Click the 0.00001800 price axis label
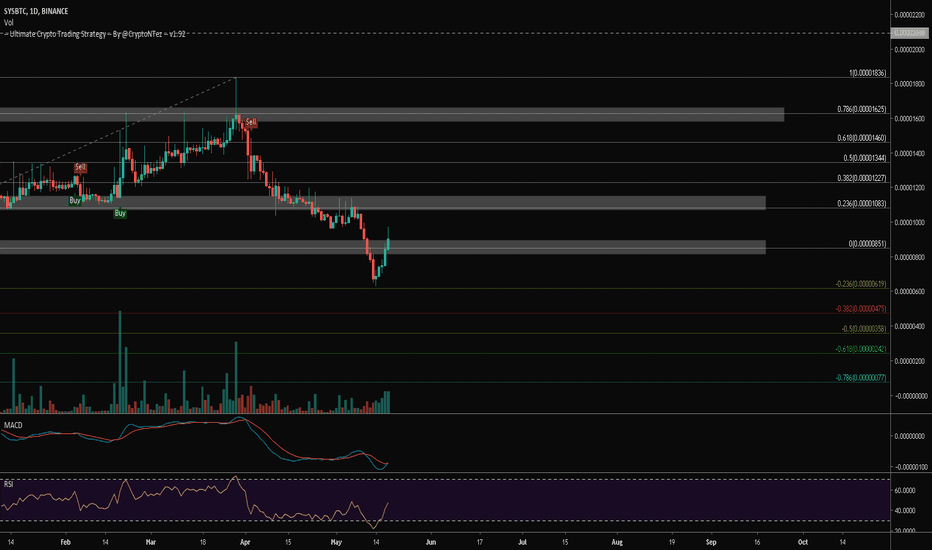 (x=910, y=84)
